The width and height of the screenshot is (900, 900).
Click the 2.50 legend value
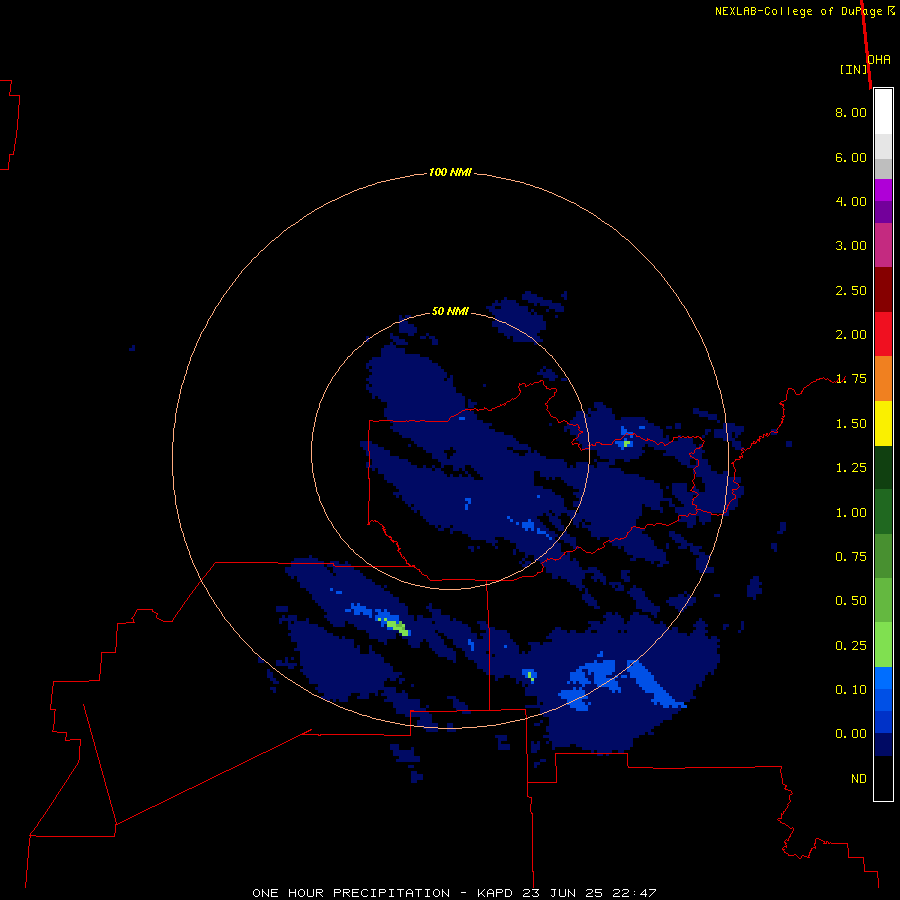[x=851, y=290]
